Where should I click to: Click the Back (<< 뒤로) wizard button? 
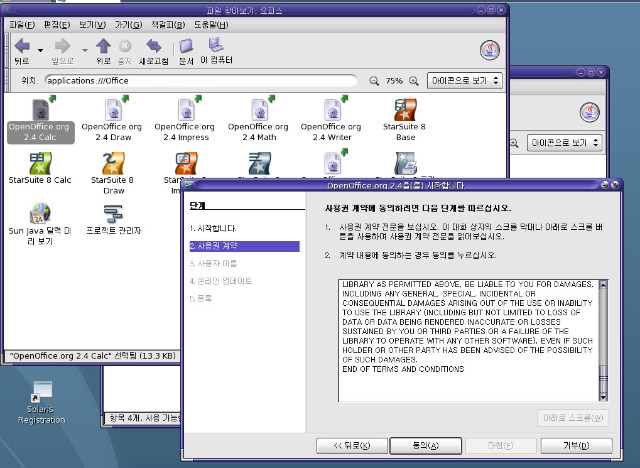[351, 446]
